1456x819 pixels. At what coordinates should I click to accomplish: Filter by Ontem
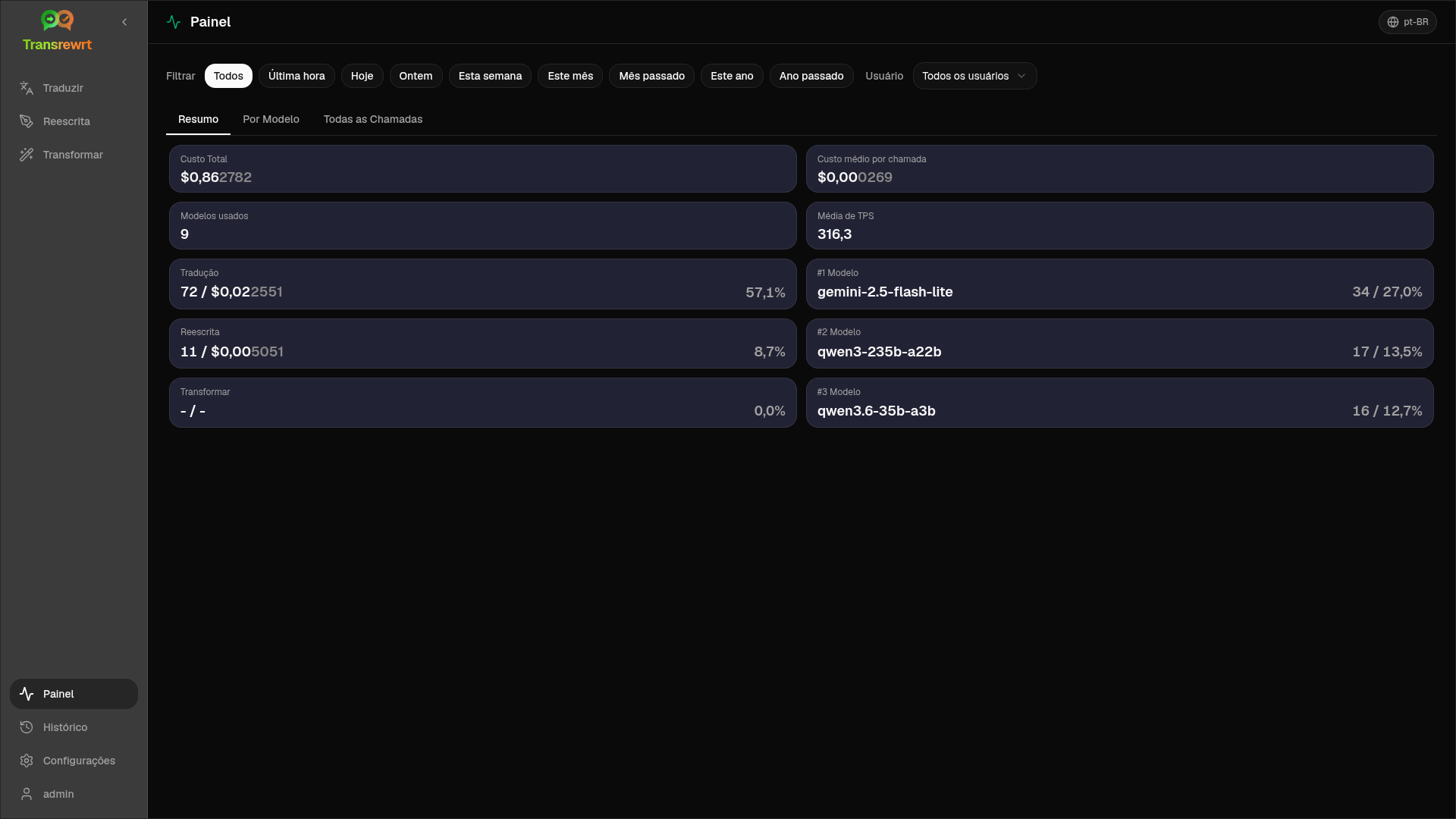pos(416,76)
